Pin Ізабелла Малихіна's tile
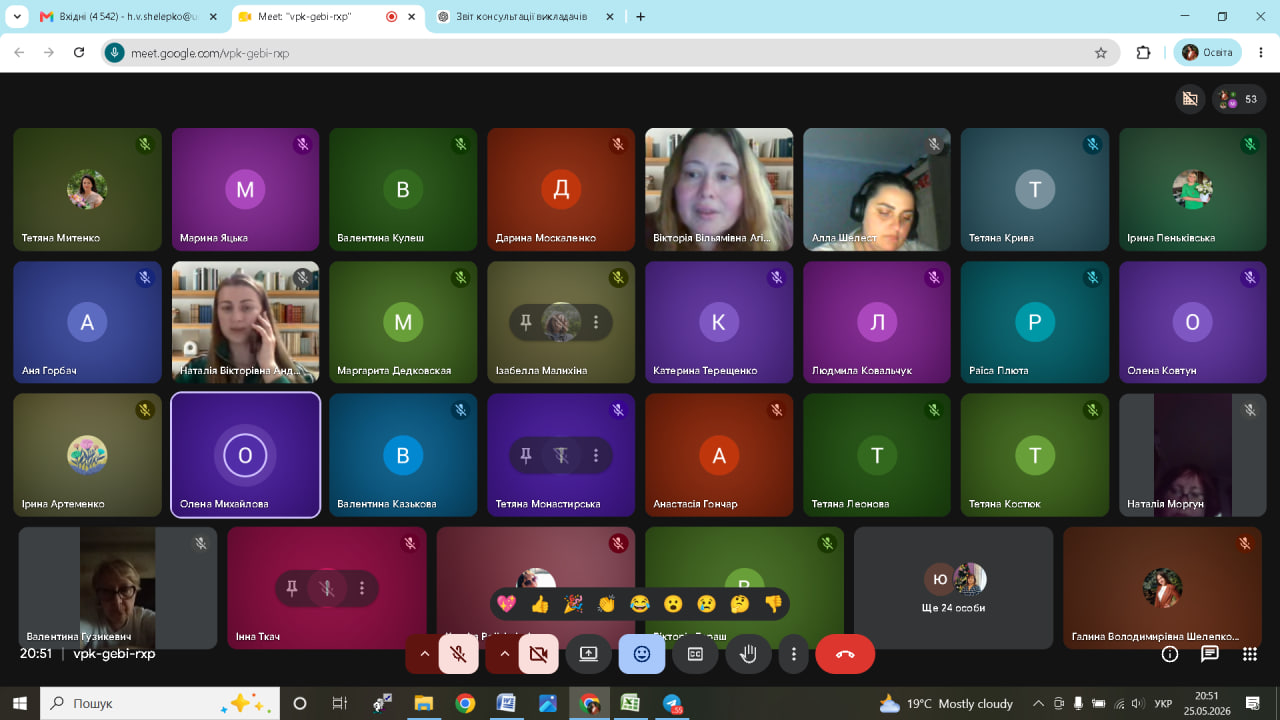The height and width of the screenshot is (720, 1280). (526, 322)
